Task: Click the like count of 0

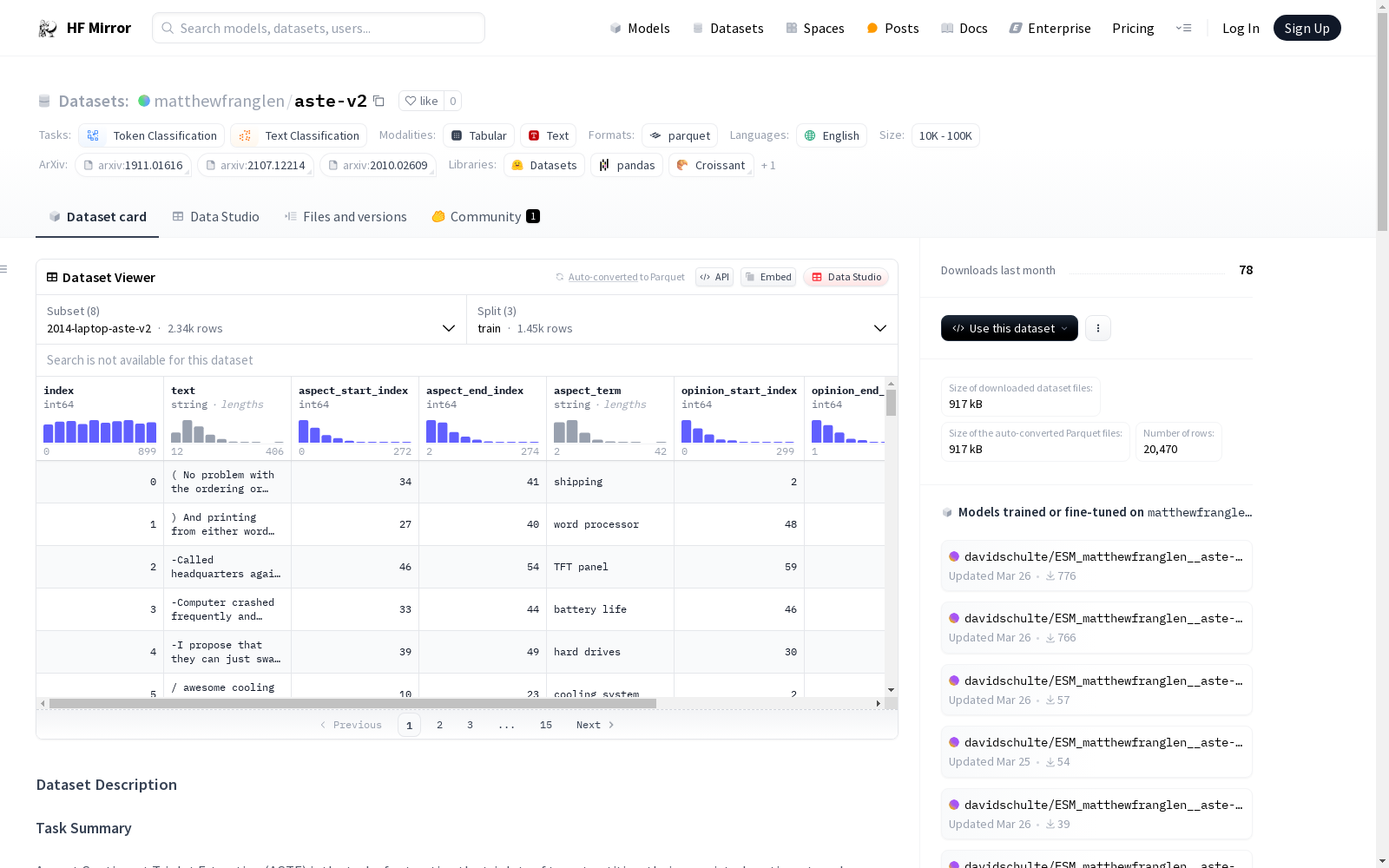Action: tap(452, 101)
